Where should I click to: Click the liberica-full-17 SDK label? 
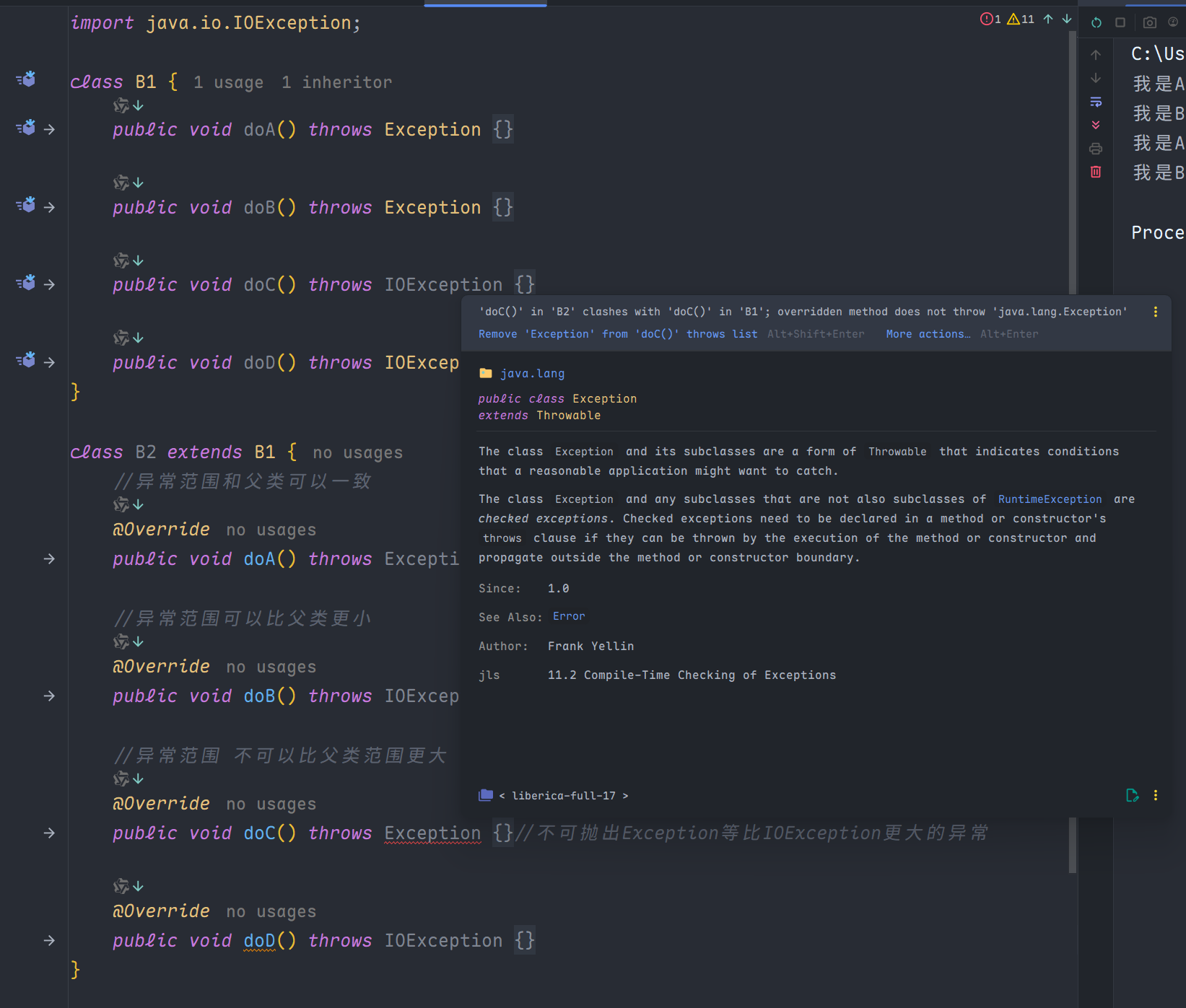pos(564,796)
